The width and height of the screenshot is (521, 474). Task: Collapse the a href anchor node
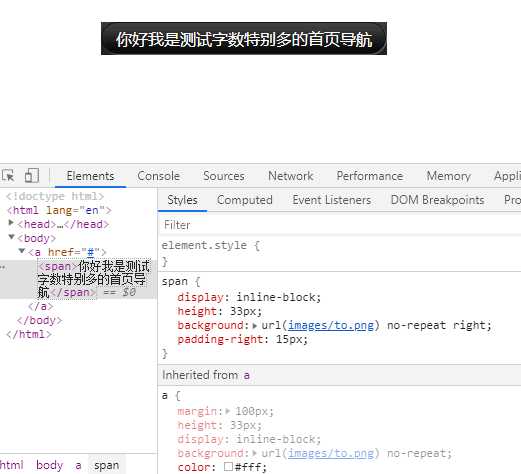pos(22,251)
